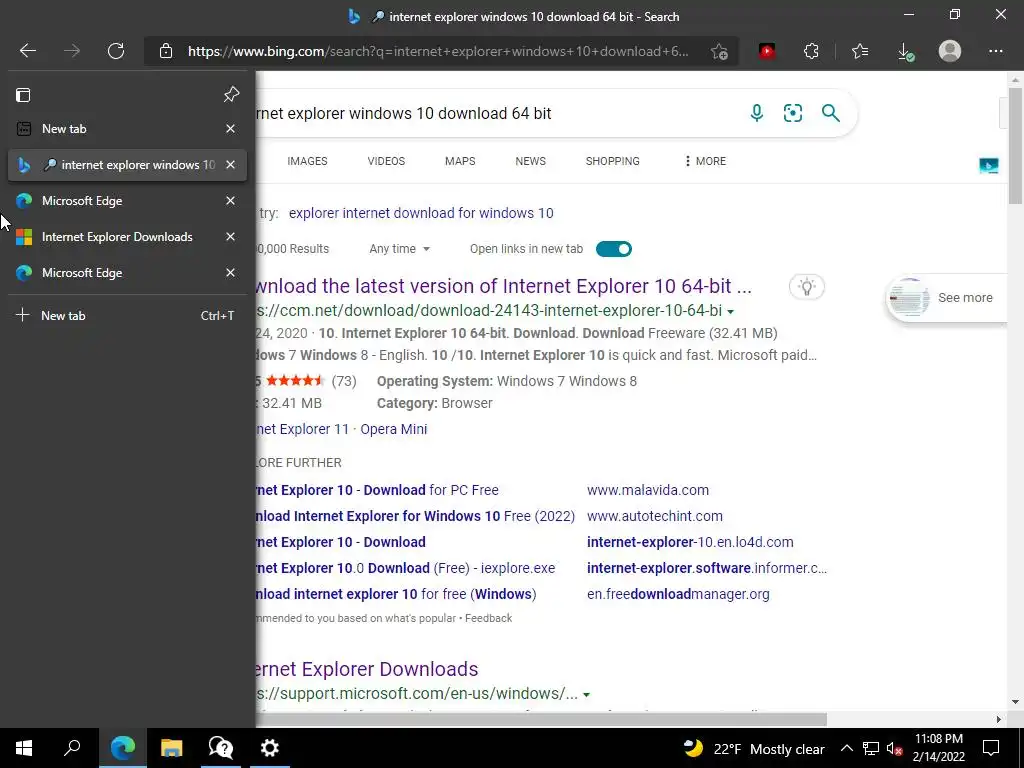
Task: Click the network tray icon
Action: [871, 749]
